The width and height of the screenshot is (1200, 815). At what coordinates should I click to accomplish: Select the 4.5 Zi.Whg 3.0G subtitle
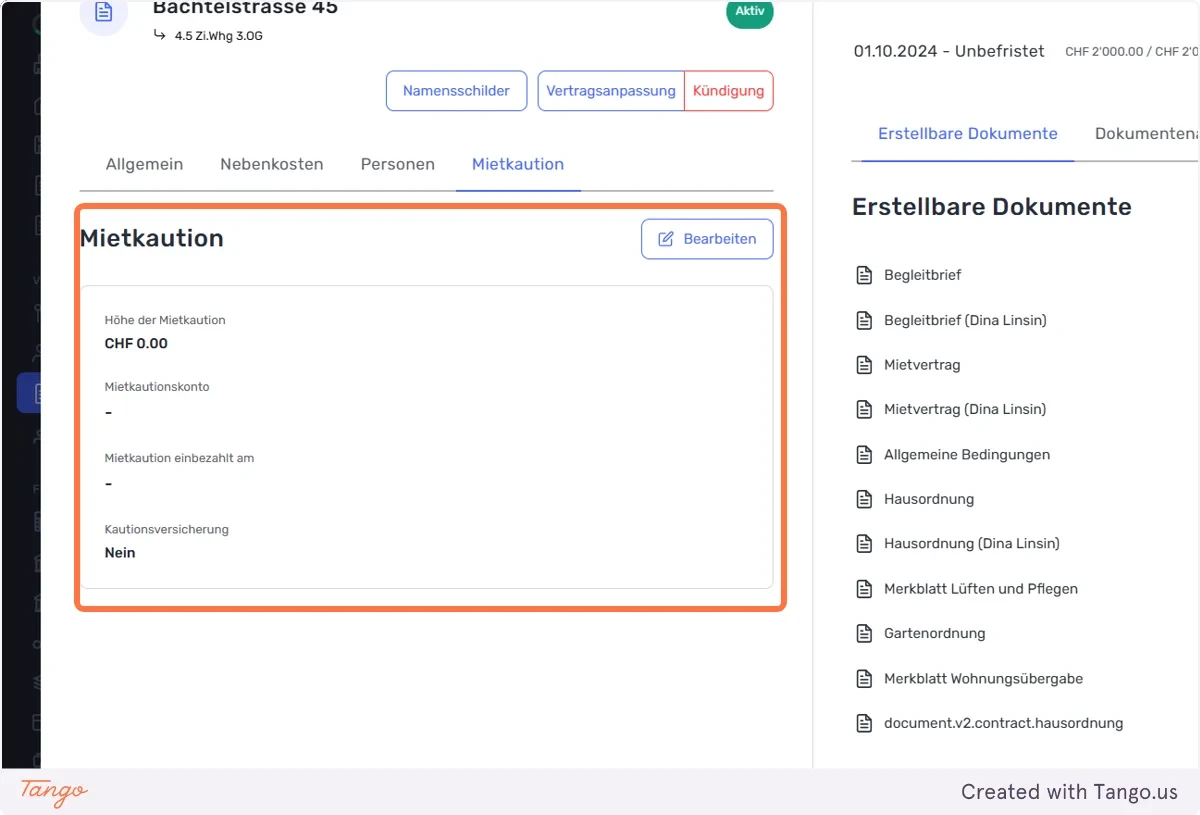click(x=219, y=36)
